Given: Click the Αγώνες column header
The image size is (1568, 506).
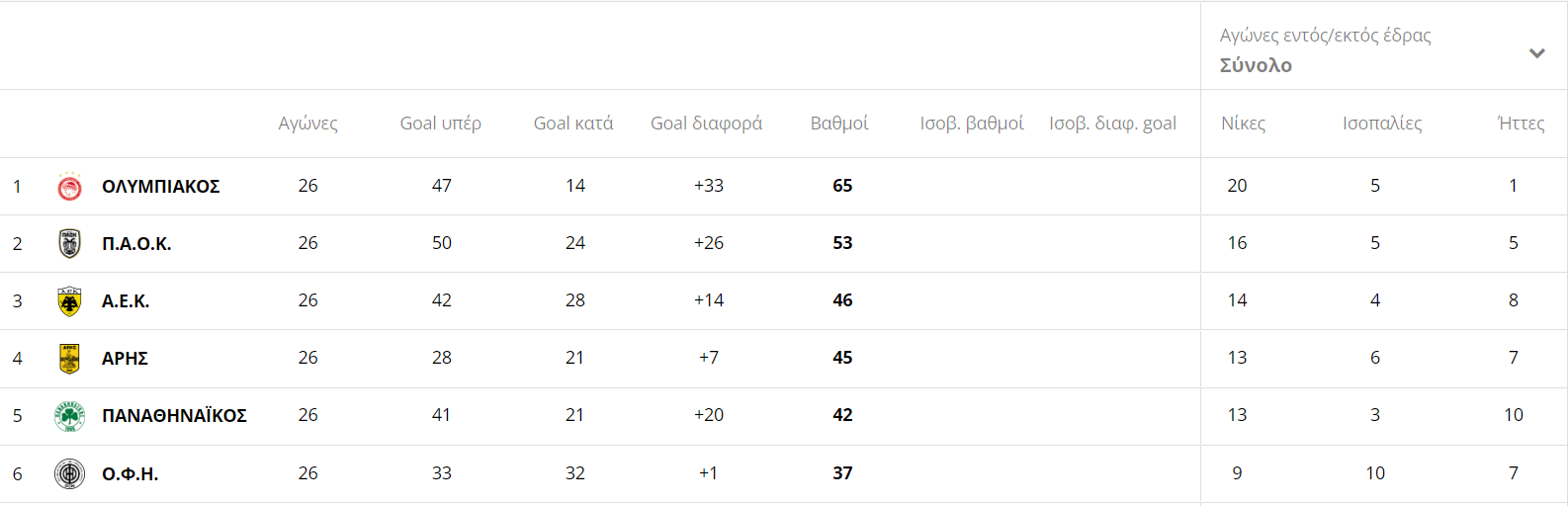Looking at the screenshot, I should point(308,124).
